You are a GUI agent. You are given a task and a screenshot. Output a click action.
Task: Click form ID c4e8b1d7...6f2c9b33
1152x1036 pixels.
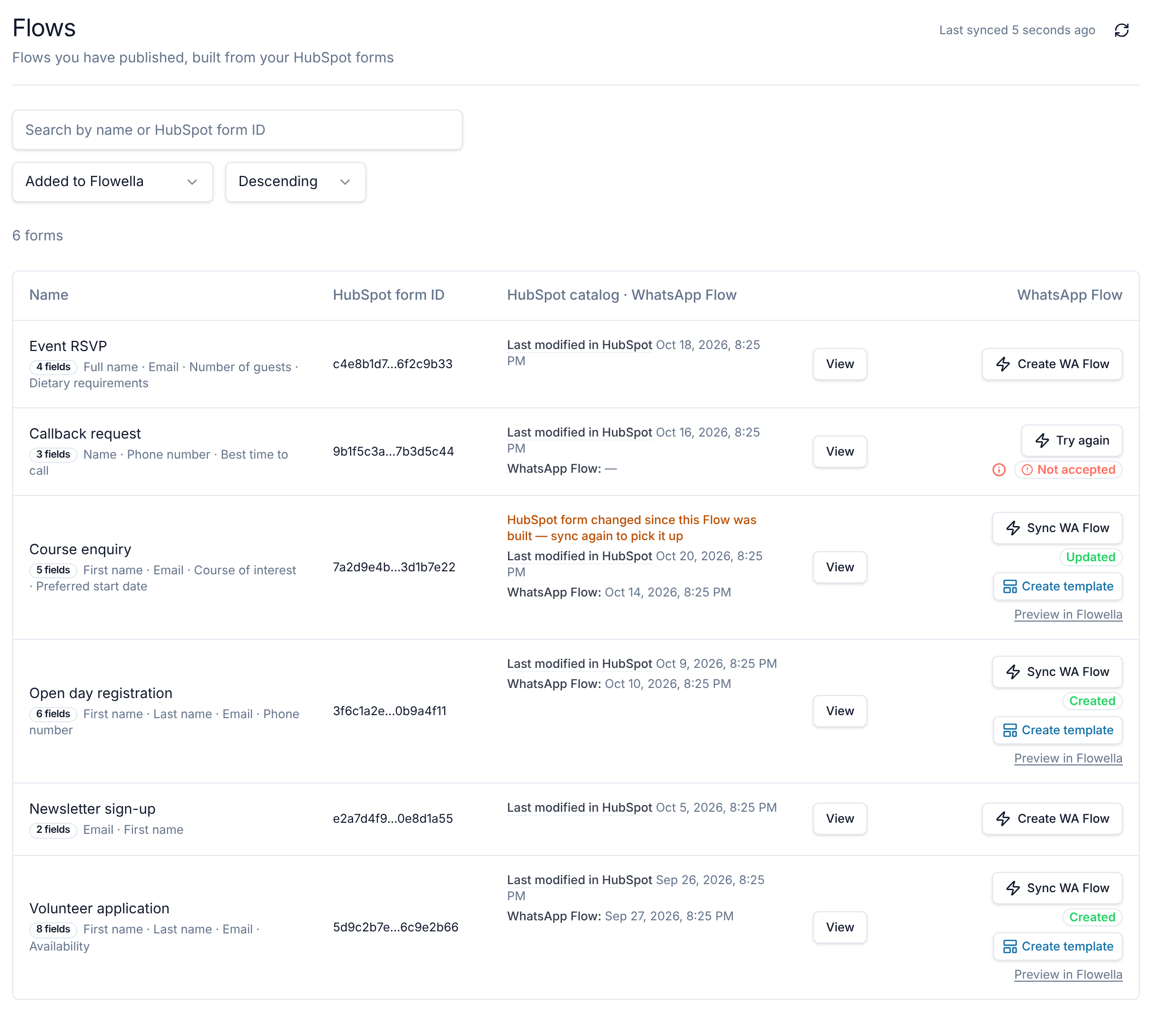click(x=392, y=364)
